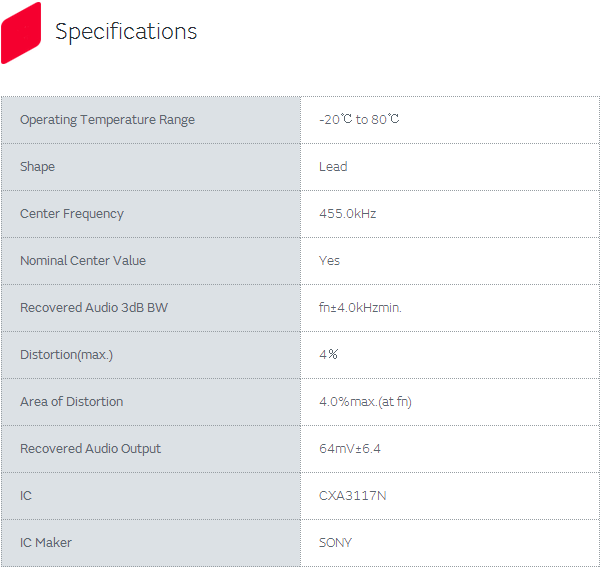Viewport: 601px width, 569px height.
Task: Click the Specifications heading text
Action: 126,32
